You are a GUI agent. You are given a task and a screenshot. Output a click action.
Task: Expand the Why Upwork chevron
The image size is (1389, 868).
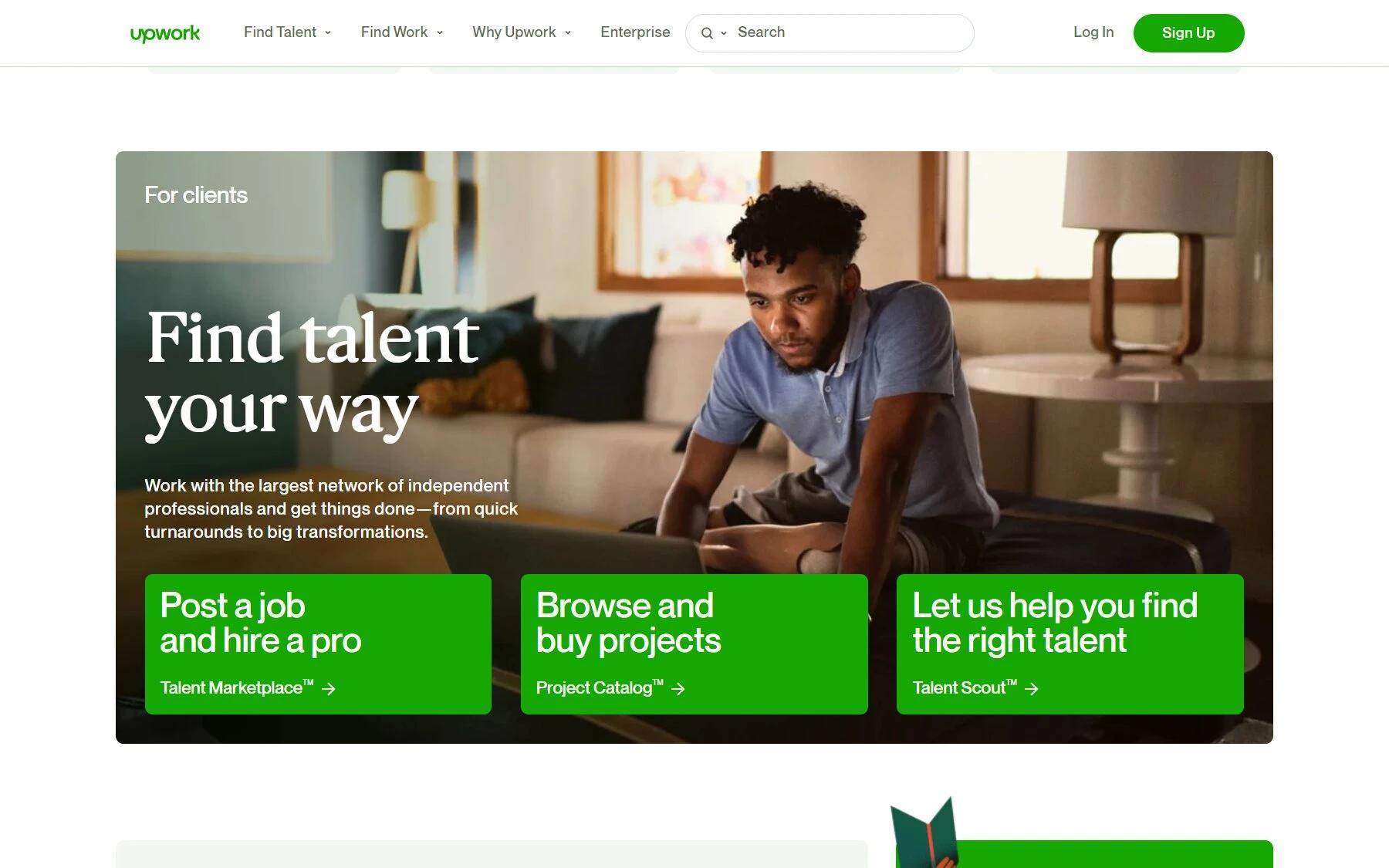568,32
